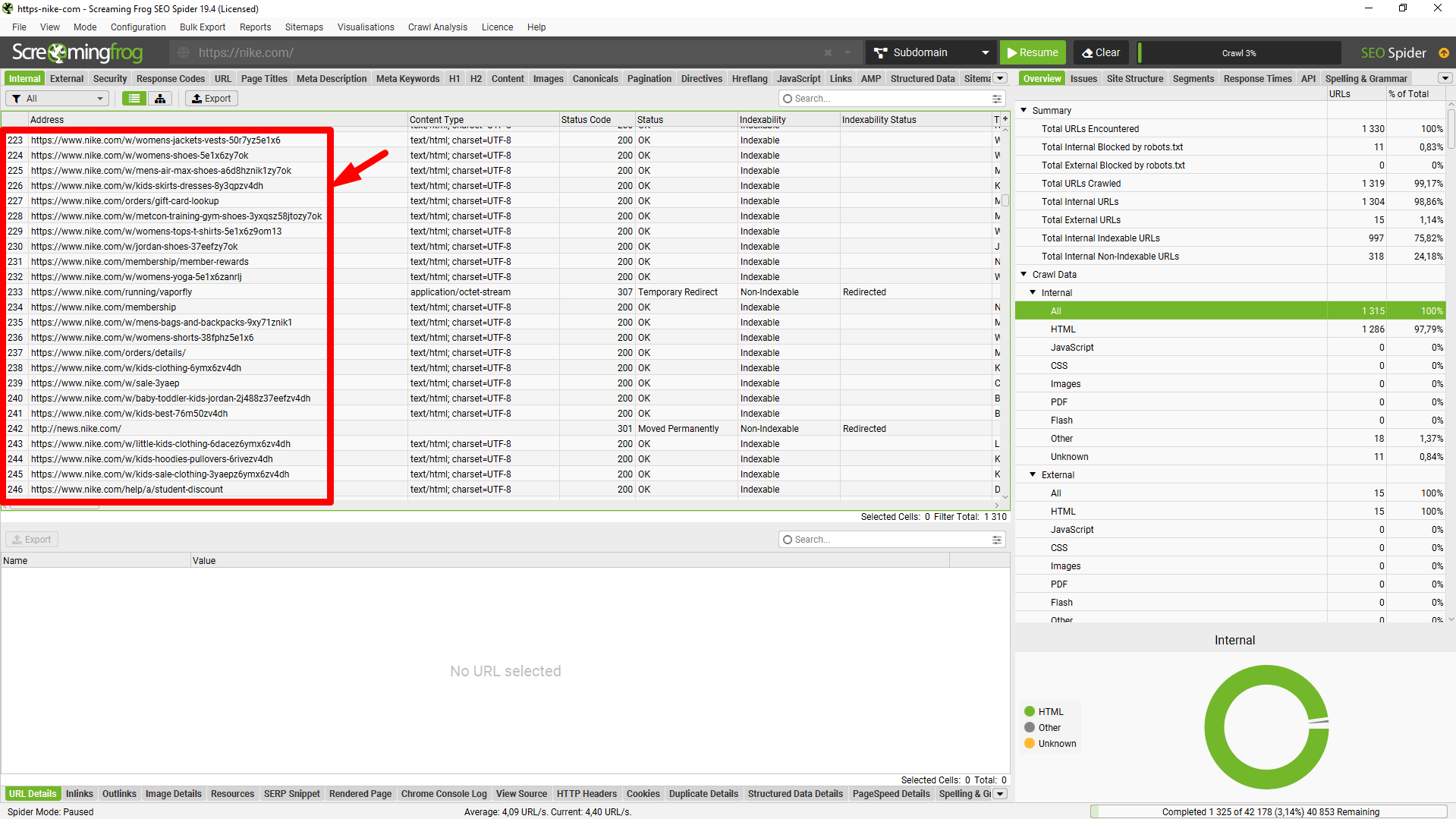Click the green donut chart HTML segment
Screen dimensions: 1456x819
(1214, 727)
